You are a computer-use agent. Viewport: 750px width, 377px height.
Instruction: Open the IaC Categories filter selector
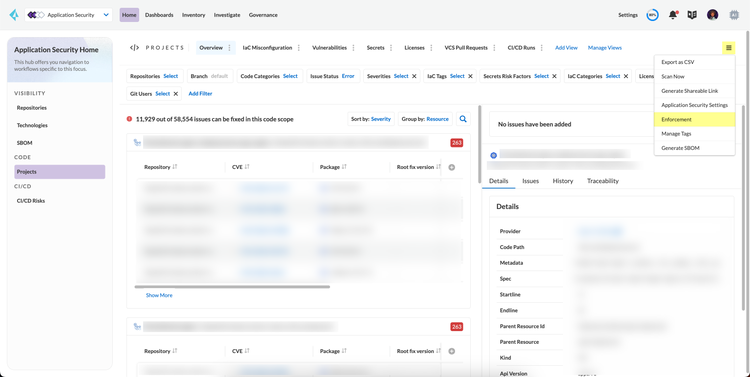tap(613, 76)
